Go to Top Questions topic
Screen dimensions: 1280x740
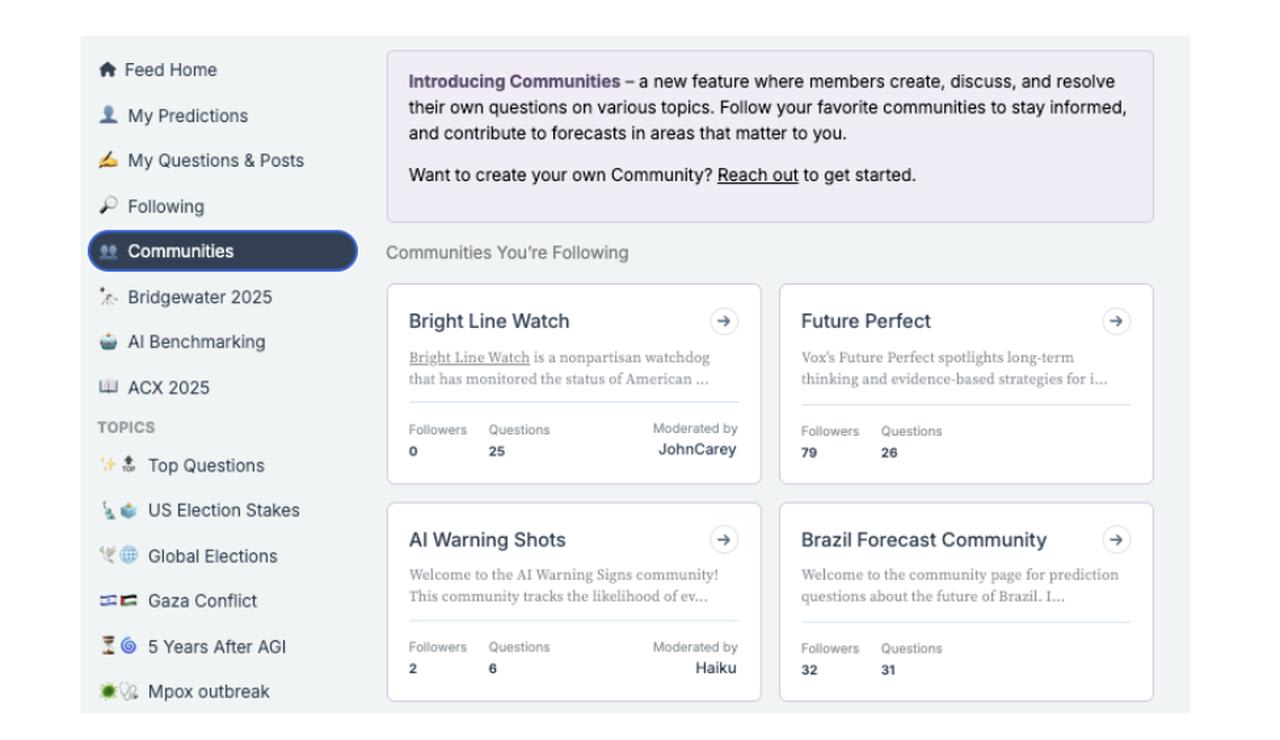pyautogui.click(x=206, y=466)
